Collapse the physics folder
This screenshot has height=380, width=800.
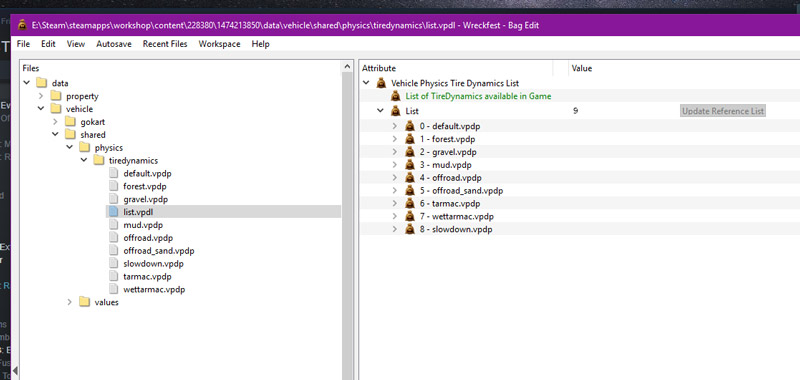[69, 147]
